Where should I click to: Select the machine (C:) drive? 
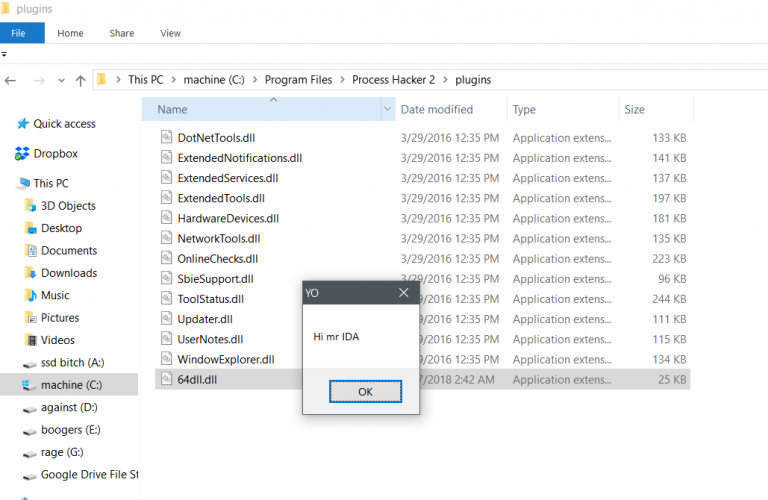(x=71, y=385)
